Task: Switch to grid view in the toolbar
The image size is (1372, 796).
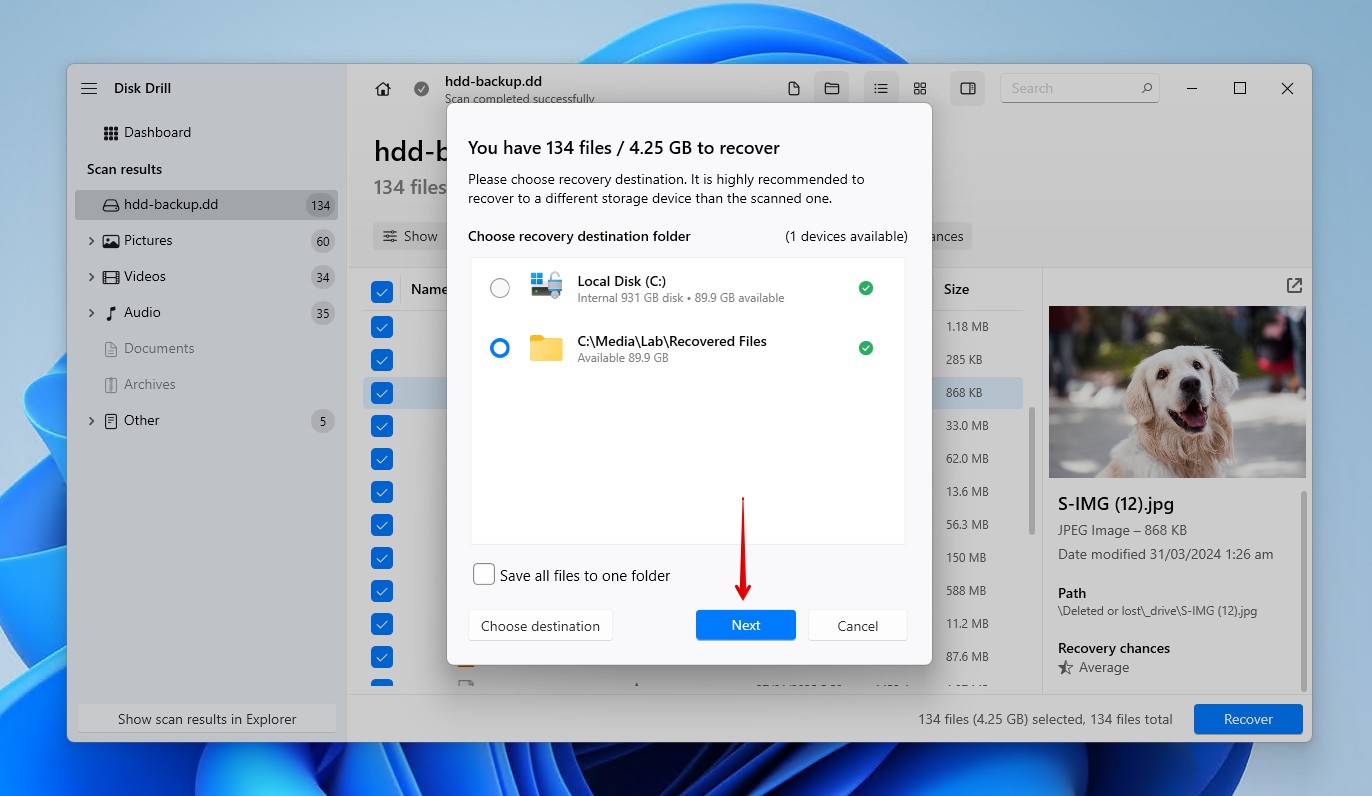Action: click(919, 88)
